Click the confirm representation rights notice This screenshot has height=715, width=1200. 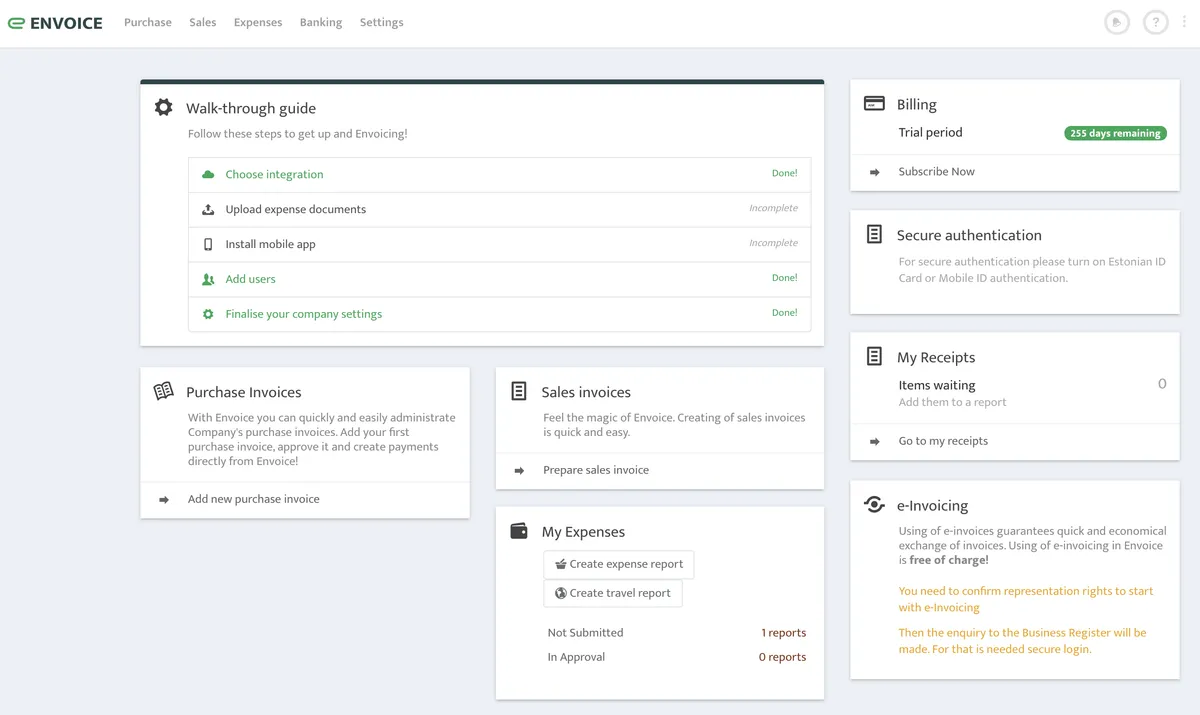(x=1026, y=599)
